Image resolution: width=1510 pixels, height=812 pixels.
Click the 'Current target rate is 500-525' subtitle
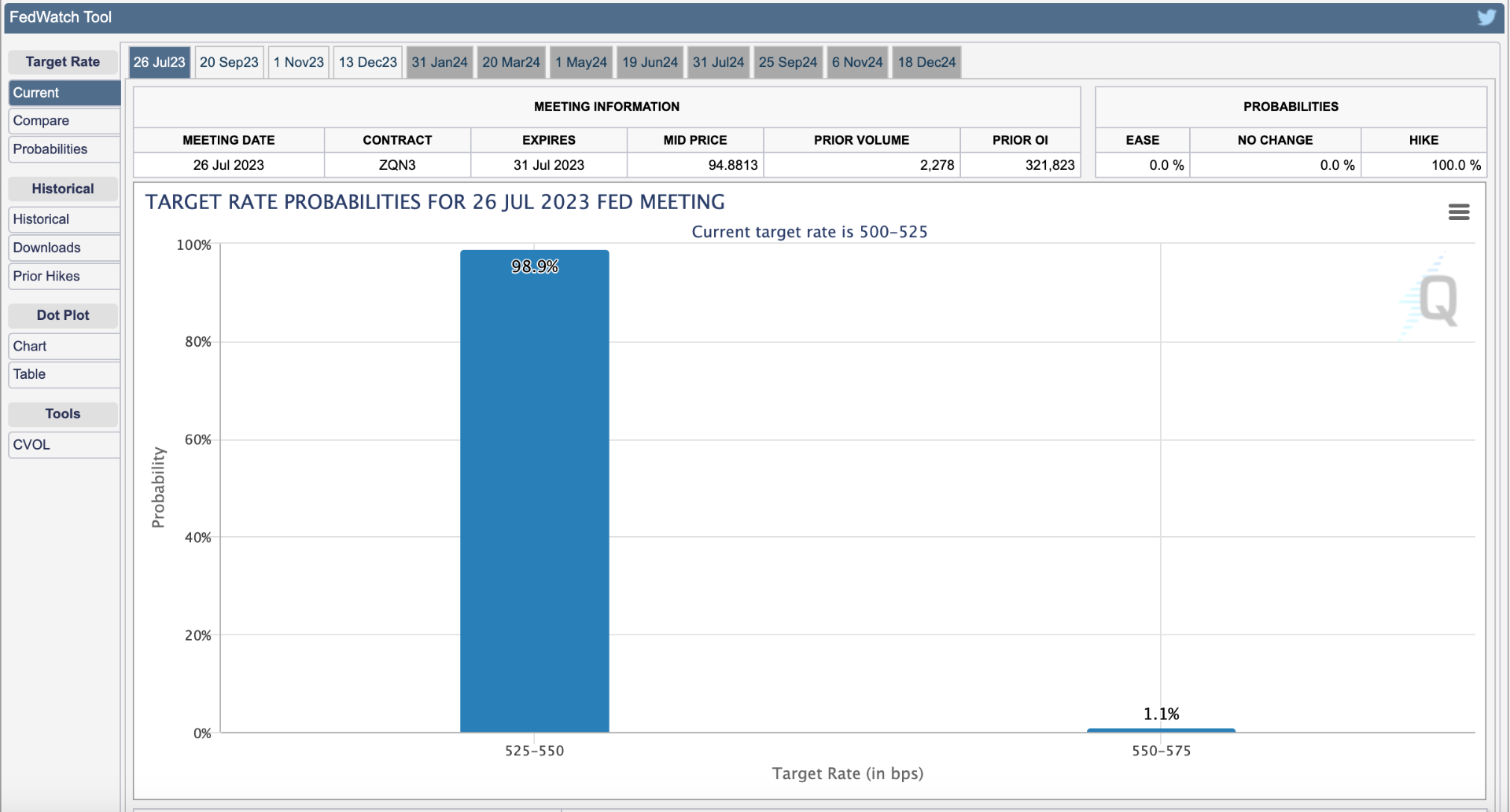[809, 232]
